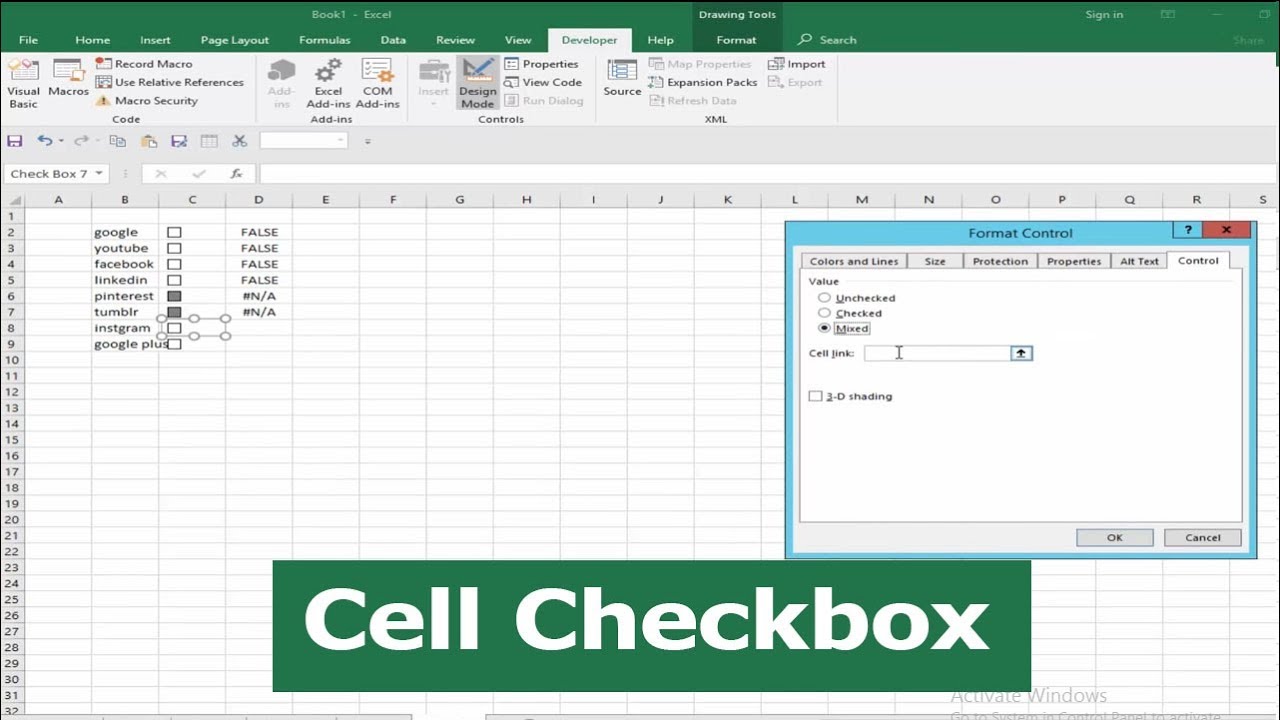Switch to the Formulas ribbon tab
The width and height of the screenshot is (1280, 720).
click(324, 40)
